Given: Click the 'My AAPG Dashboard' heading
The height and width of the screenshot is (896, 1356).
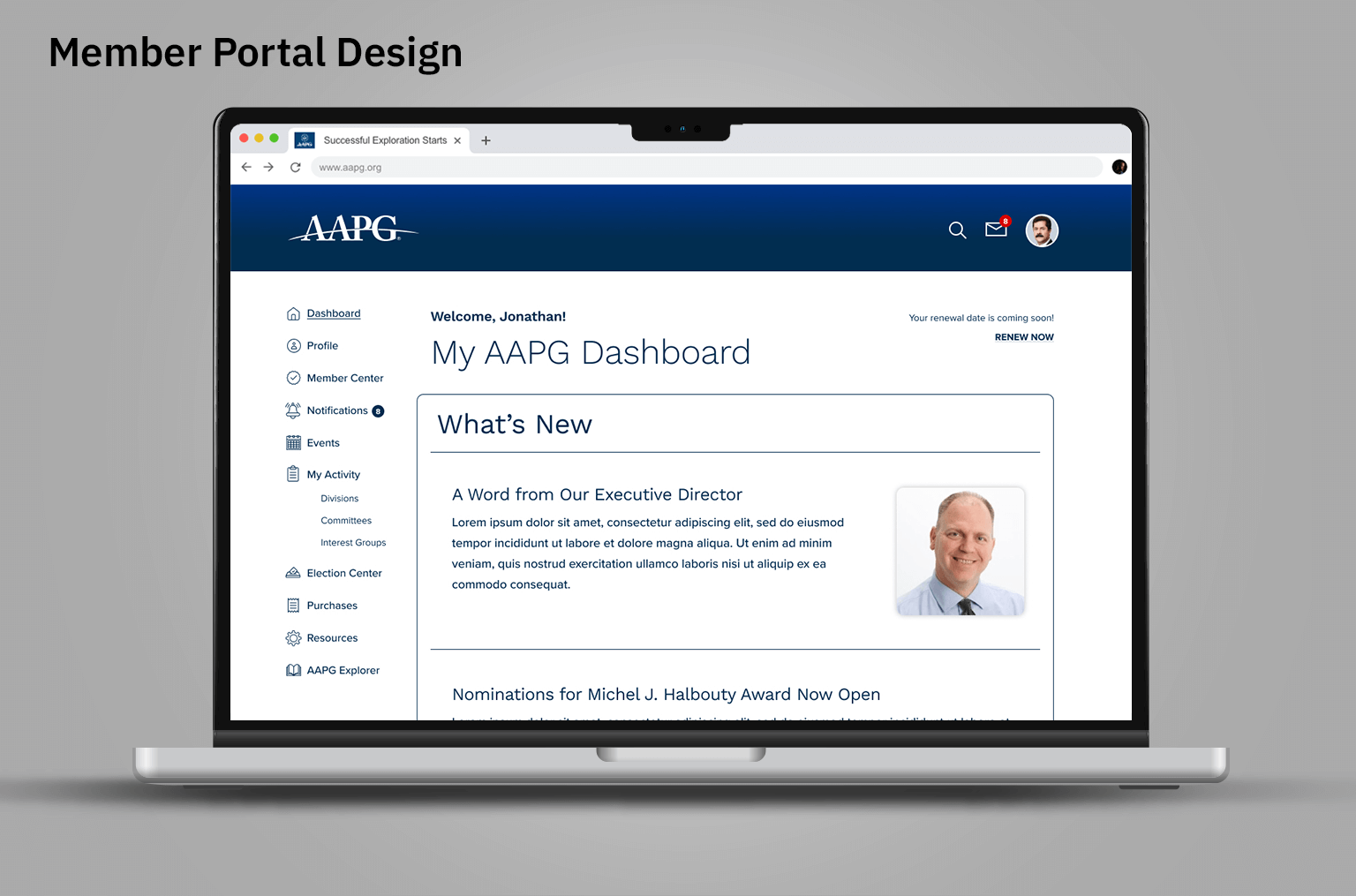Looking at the screenshot, I should [x=591, y=352].
